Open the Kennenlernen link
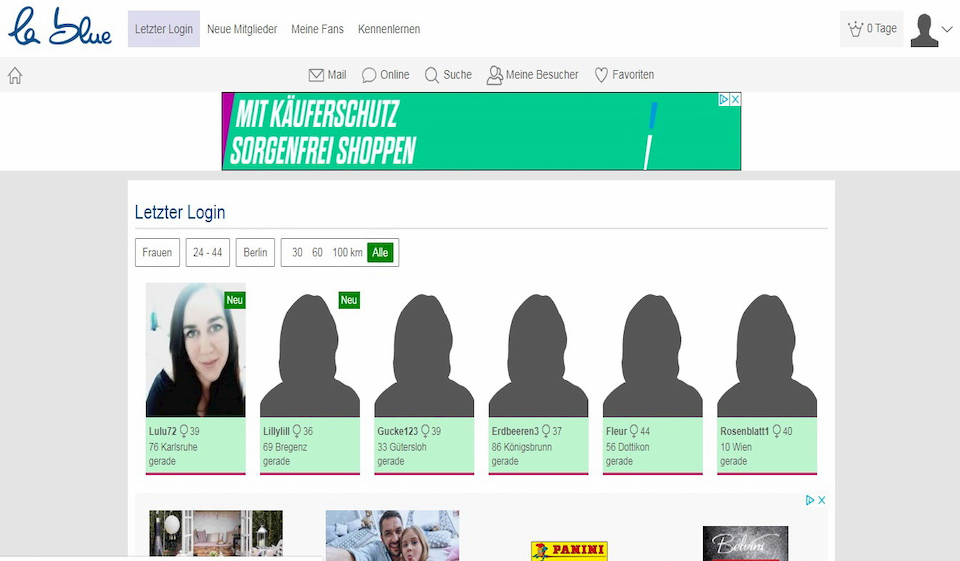960x561 pixels. click(x=389, y=29)
